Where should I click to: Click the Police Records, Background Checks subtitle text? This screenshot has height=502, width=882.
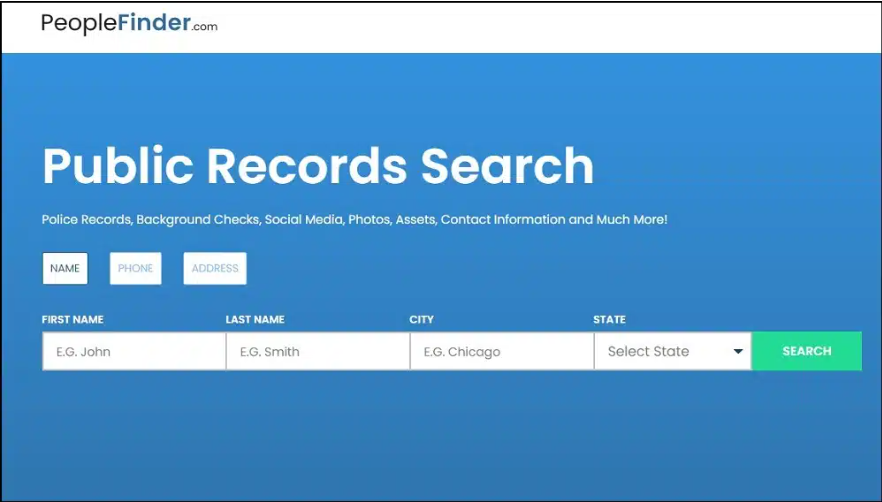click(x=354, y=219)
